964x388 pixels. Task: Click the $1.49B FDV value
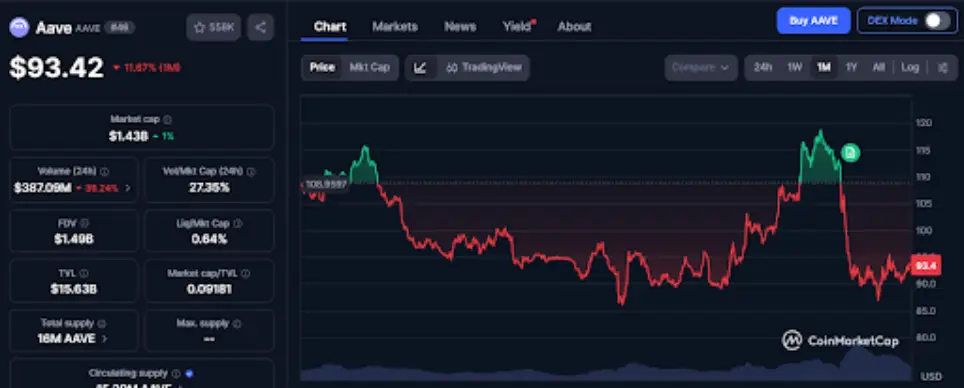click(x=74, y=239)
